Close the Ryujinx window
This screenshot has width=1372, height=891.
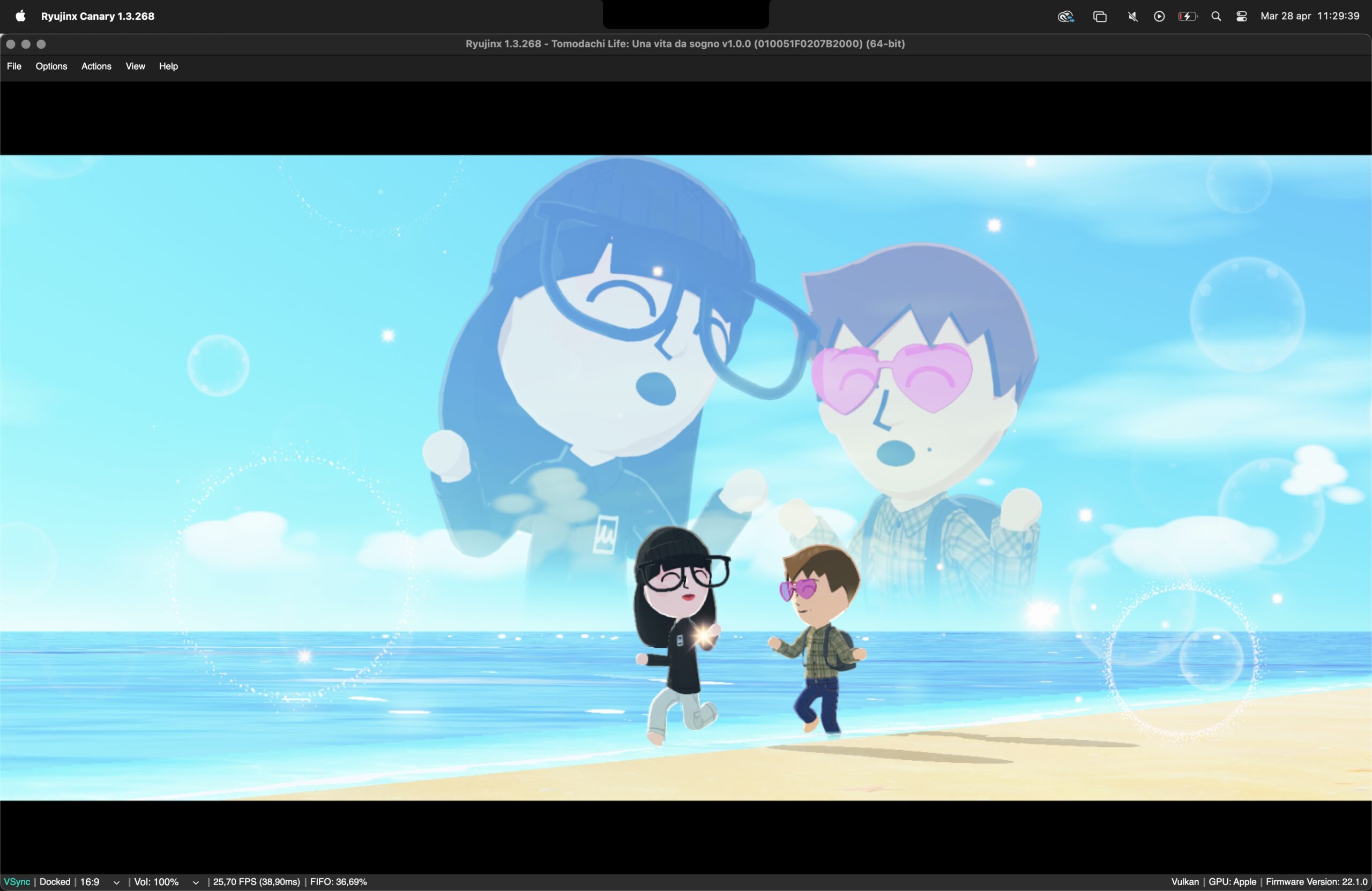click(x=10, y=44)
